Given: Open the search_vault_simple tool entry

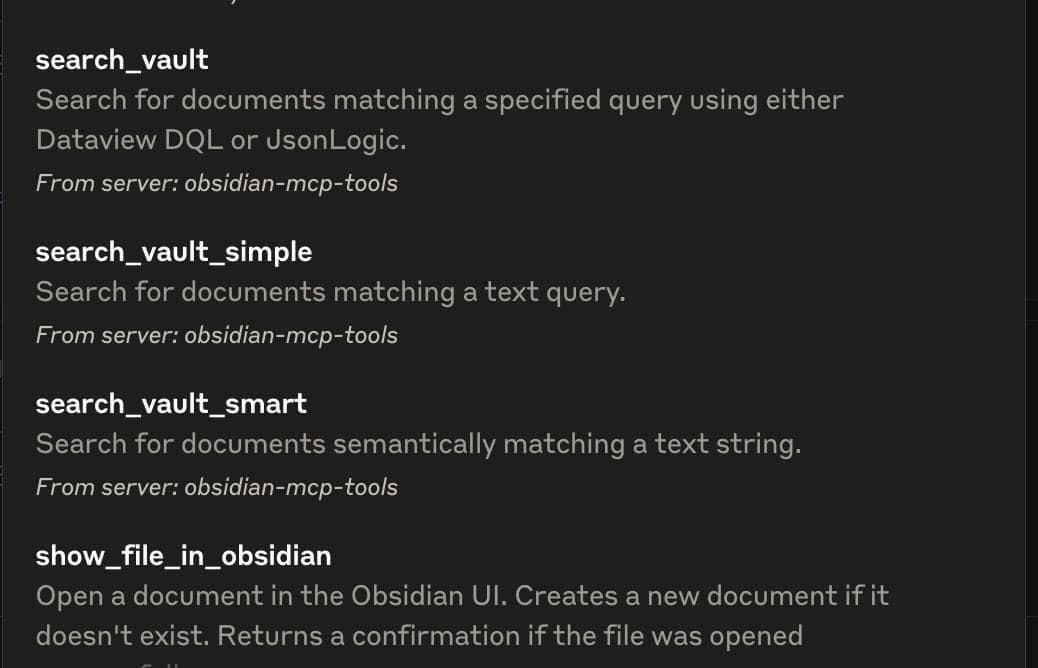Looking at the screenshot, I should [x=173, y=252].
